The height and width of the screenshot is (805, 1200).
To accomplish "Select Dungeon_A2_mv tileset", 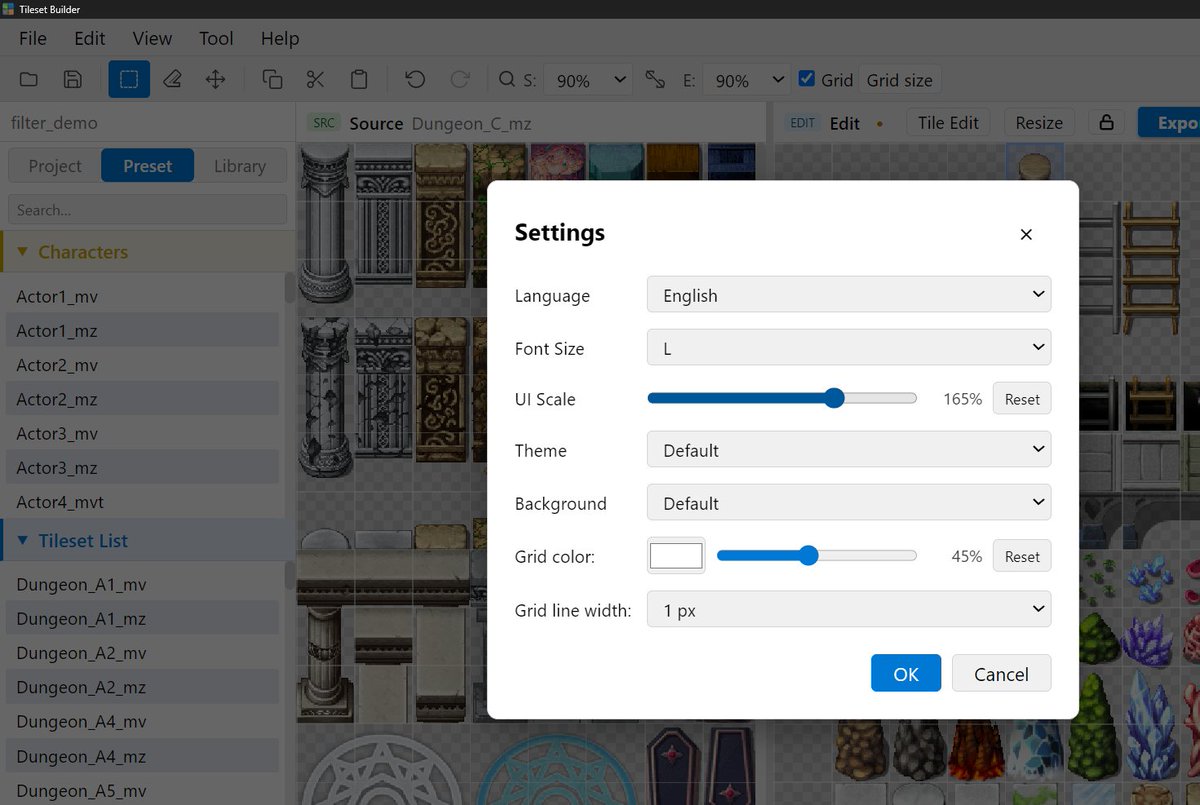I will [142, 653].
